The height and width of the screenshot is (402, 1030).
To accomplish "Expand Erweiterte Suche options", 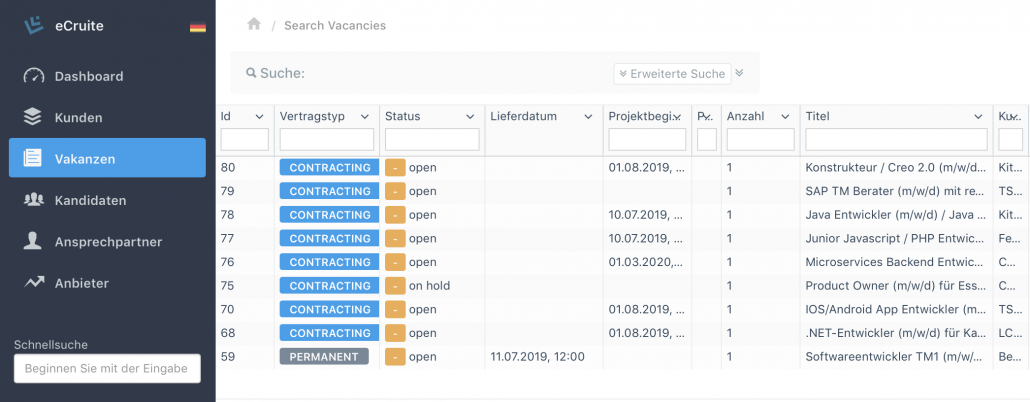I will click(x=671, y=73).
